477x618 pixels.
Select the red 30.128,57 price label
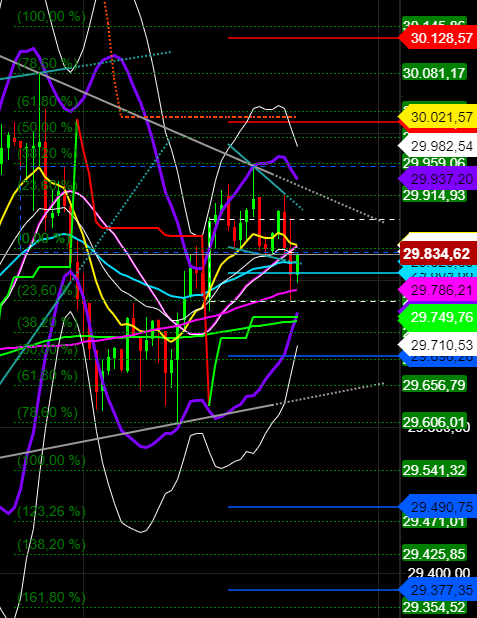(439, 38)
